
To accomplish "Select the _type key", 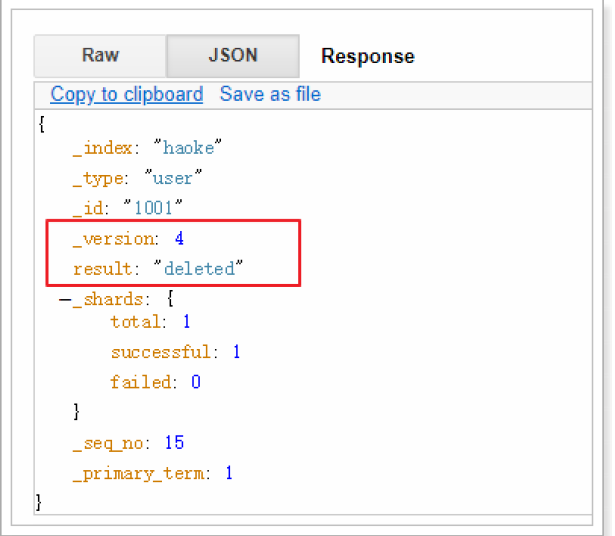I will point(98,178).
